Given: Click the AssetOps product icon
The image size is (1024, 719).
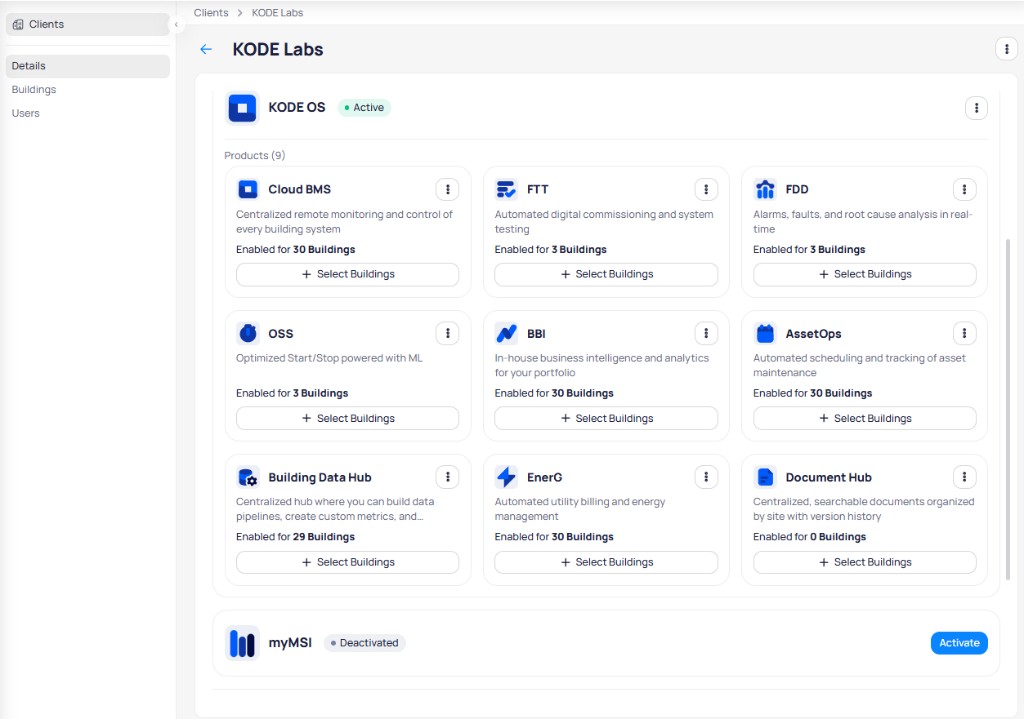Looking at the screenshot, I should [x=765, y=333].
